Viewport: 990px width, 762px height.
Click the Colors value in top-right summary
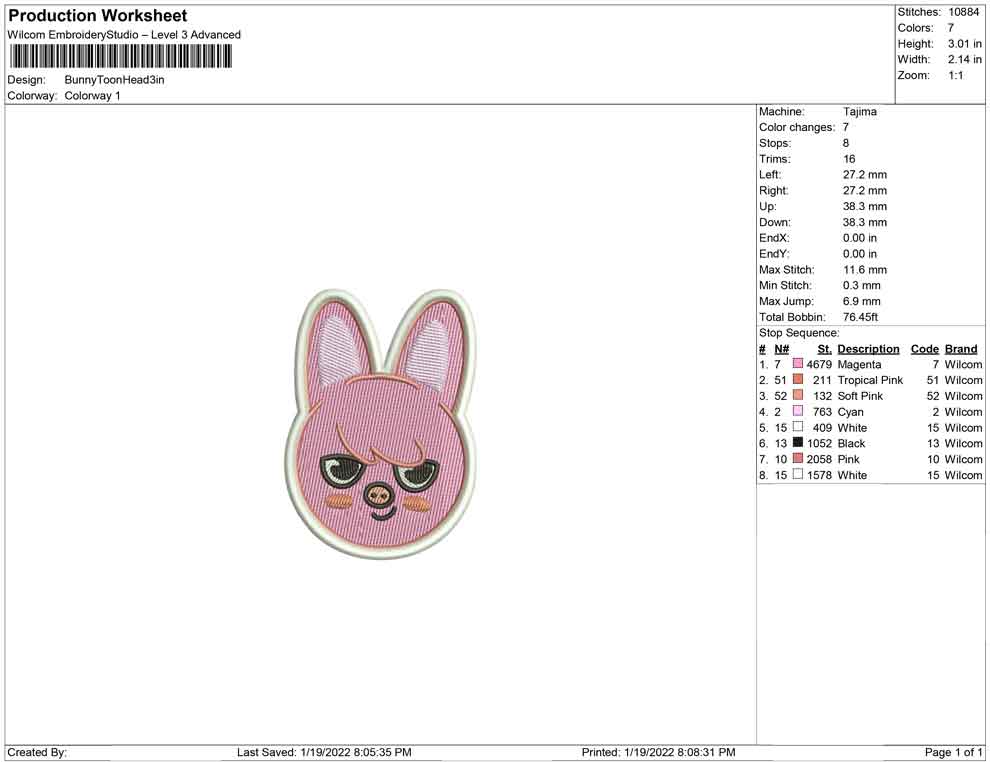pyautogui.click(x=950, y=28)
